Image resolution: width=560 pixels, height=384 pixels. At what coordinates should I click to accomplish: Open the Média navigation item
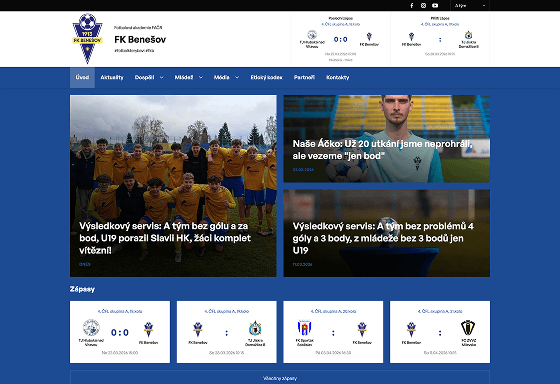(222, 77)
